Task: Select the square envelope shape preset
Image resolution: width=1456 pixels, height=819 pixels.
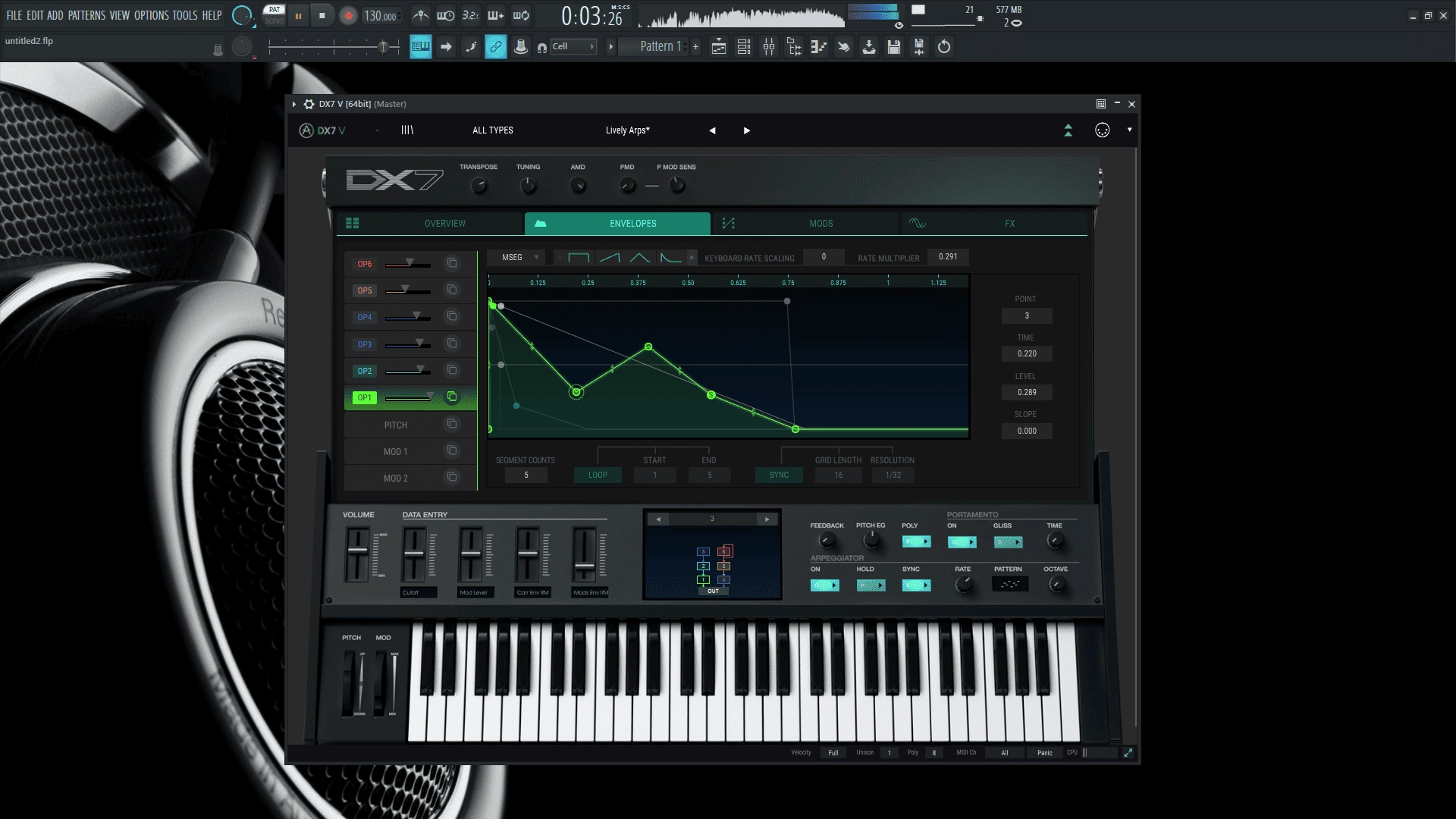Action: [579, 258]
